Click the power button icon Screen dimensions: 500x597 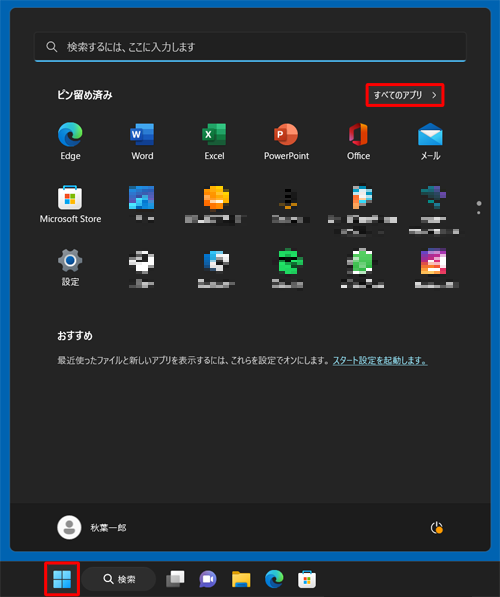(436, 528)
